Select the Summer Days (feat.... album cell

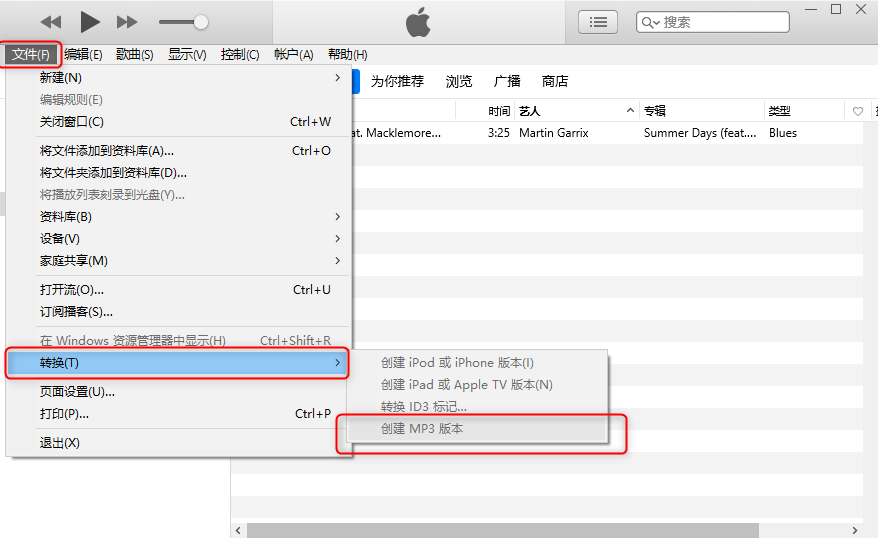[700, 133]
